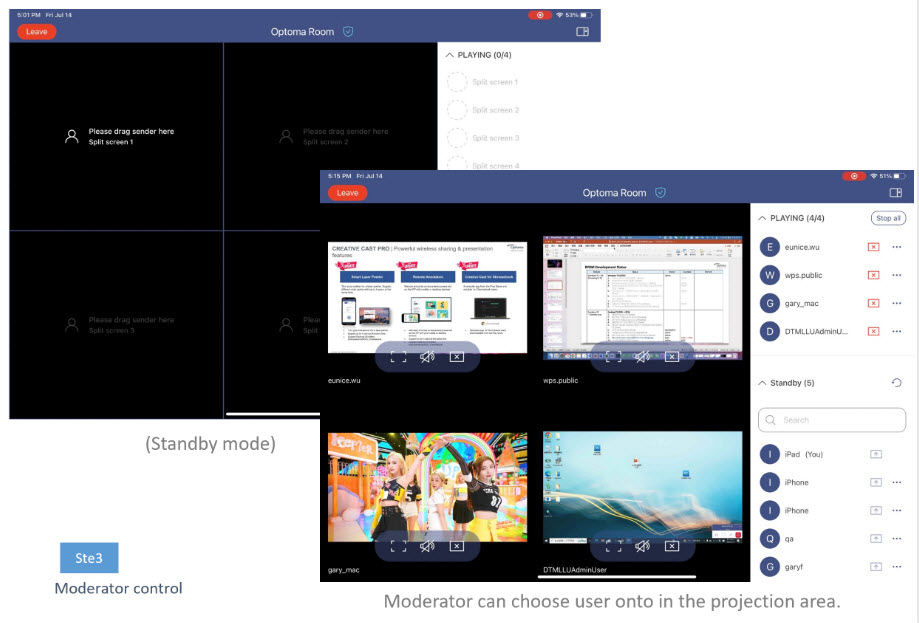Click the recording indicator in back status bar
Image resolution: width=919 pixels, height=623 pixels.
click(540, 15)
